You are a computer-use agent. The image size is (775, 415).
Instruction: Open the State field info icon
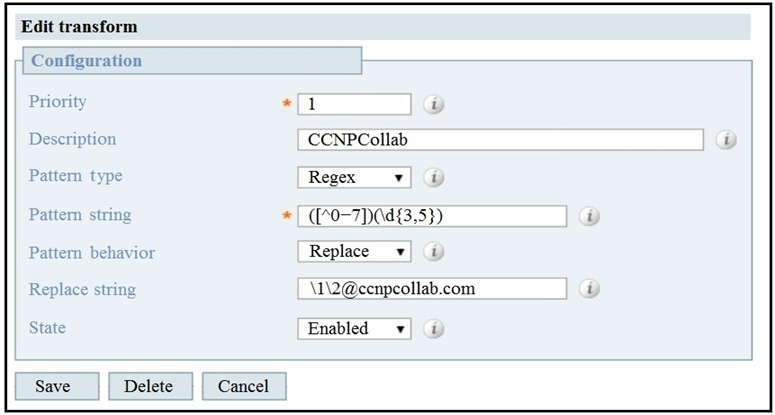point(434,328)
